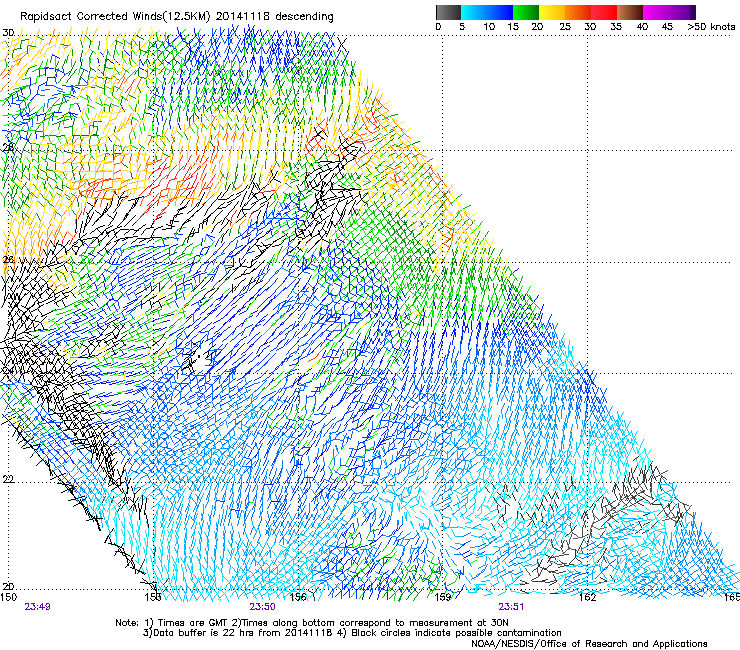Click the NOAA/NESDIS Office of Research credit
This screenshot has height=650, width=740.
click(x=589, y=644)
